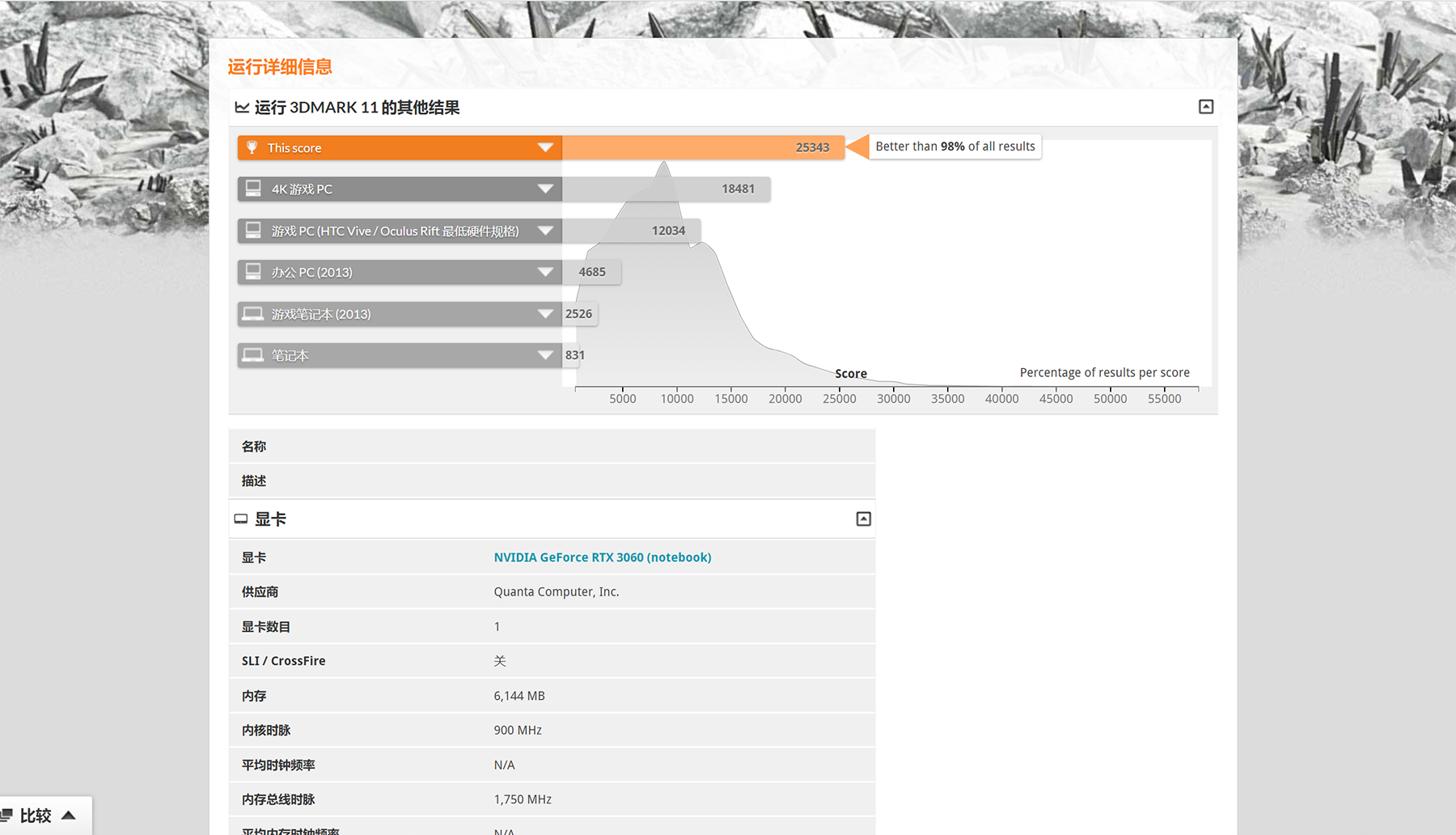
Task: Expand the HTC Vive / Oculus Rift dropdown
Action: 545,231
